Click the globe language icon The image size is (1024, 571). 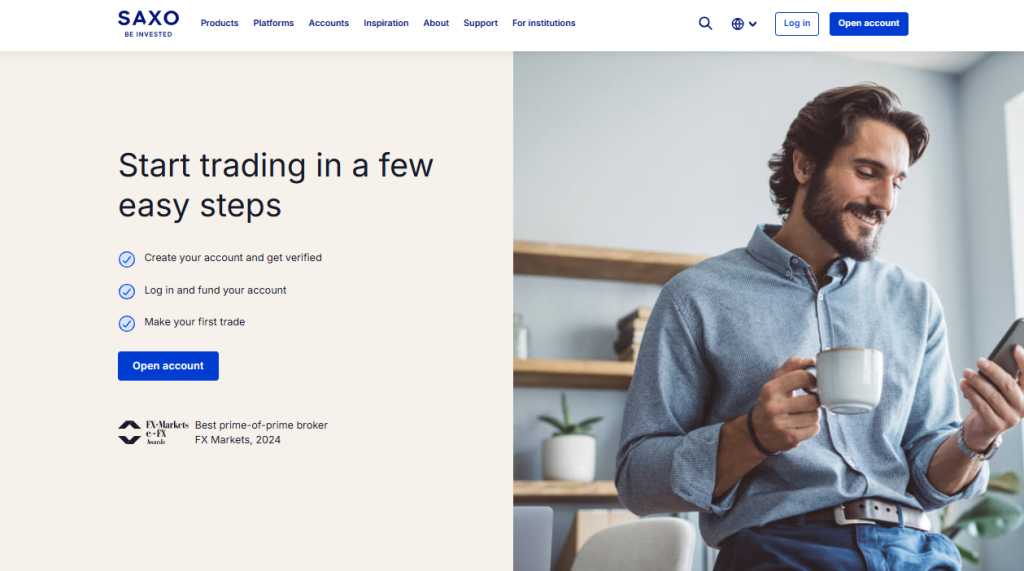tap(738, 24)
